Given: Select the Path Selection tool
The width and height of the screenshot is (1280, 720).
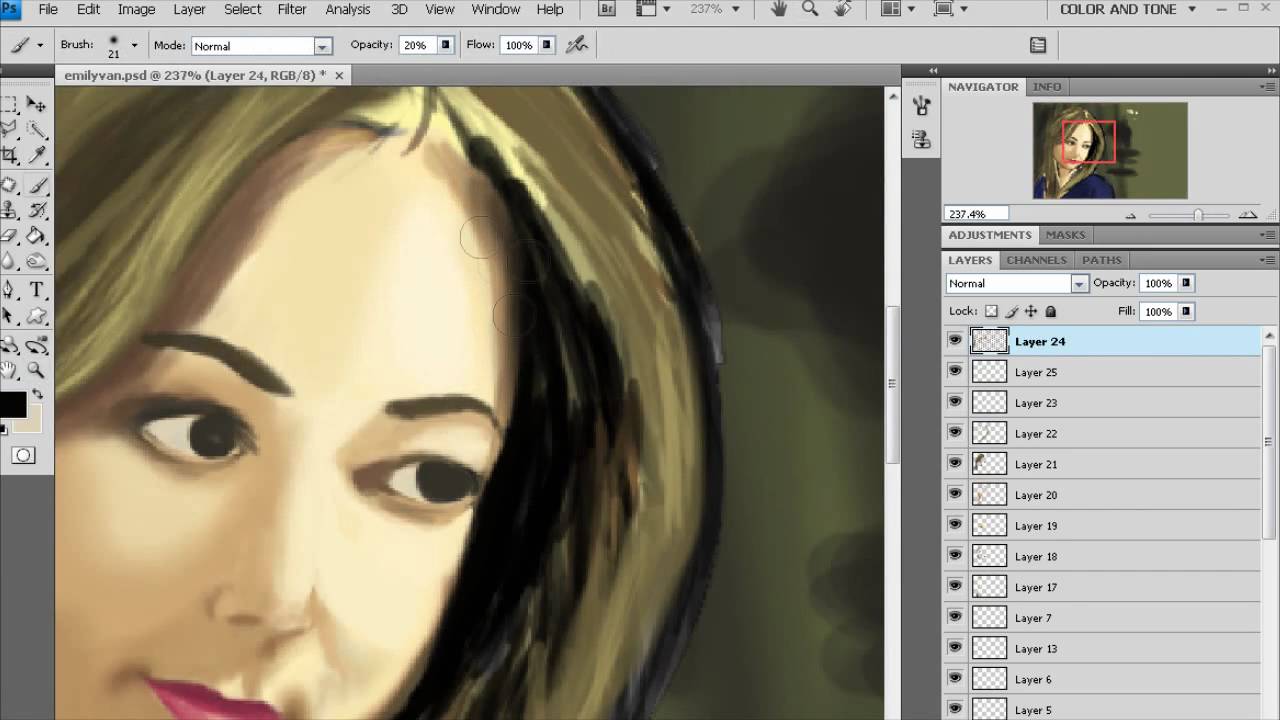Looking at the screenshot, I should (9, 316).
